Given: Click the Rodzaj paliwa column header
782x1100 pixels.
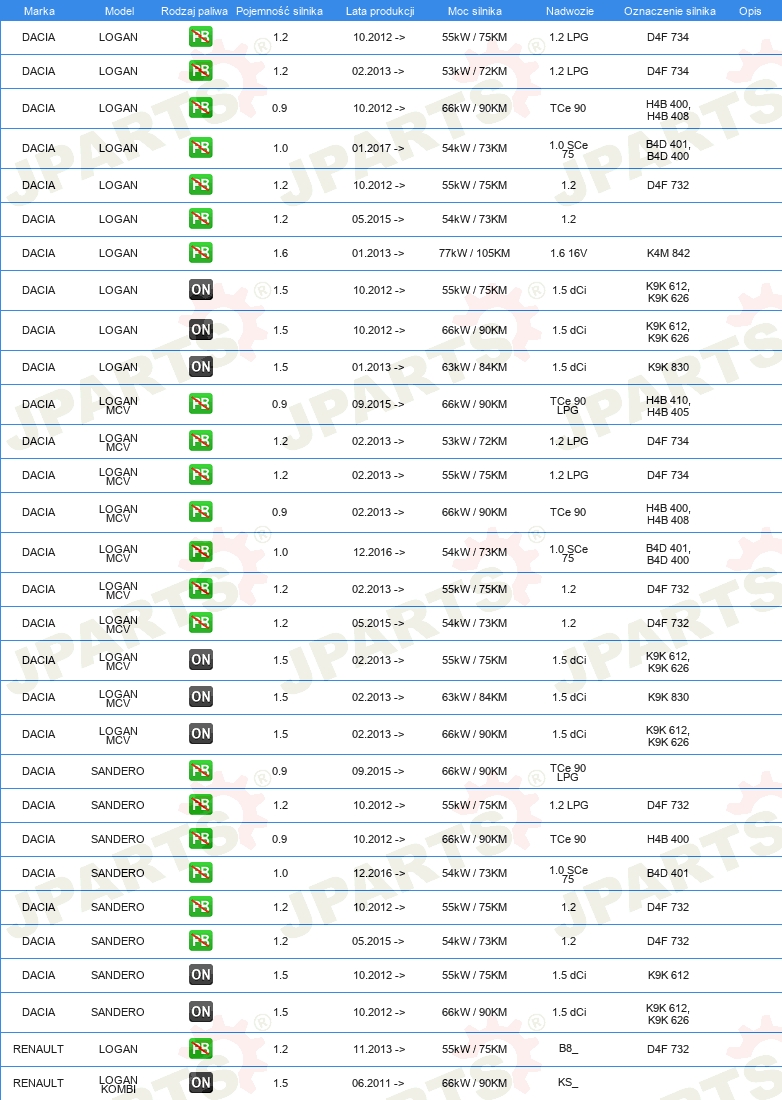Looking at the screenshot, I should click(x=194, y=11).
